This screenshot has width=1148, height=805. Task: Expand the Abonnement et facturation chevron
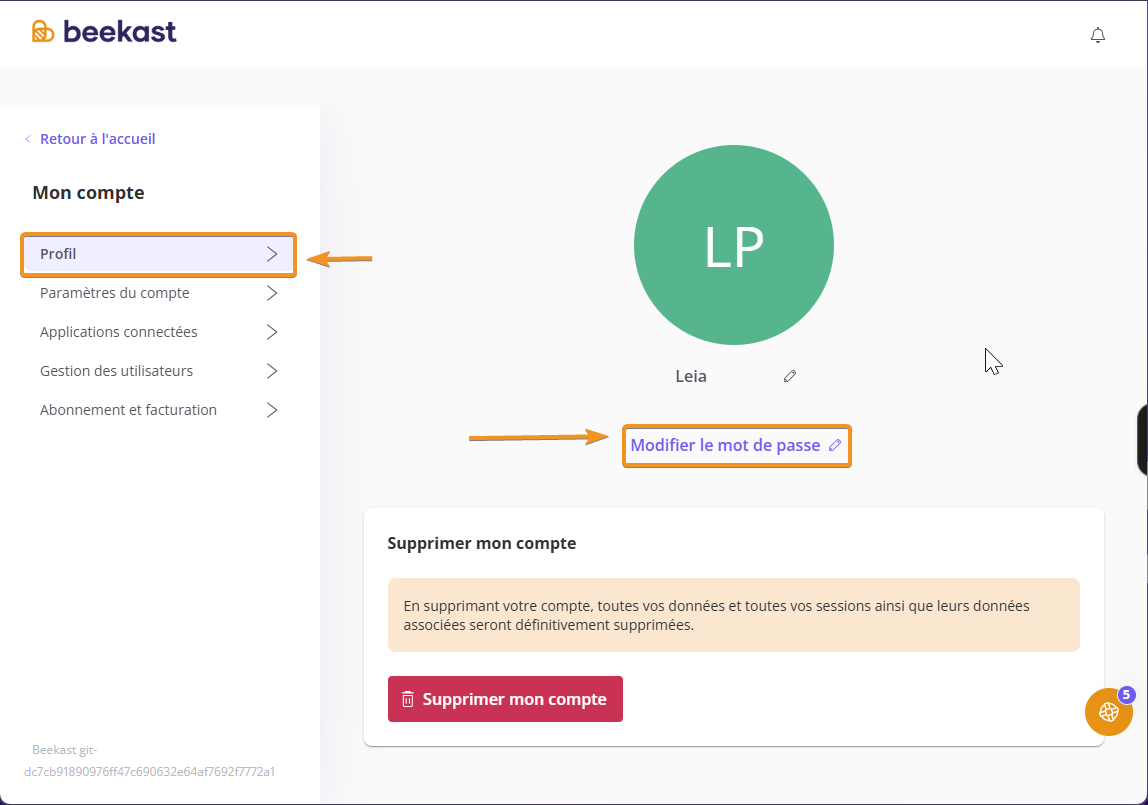[272, 410]
